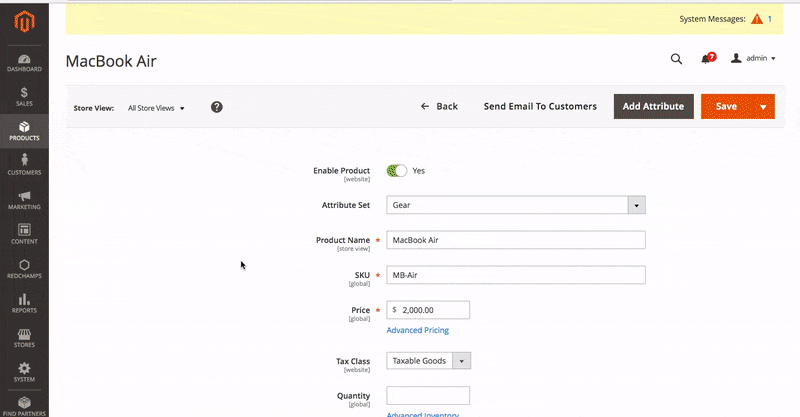800x417 pixels.
Task: Click the Store View label text
Action: 94,108
